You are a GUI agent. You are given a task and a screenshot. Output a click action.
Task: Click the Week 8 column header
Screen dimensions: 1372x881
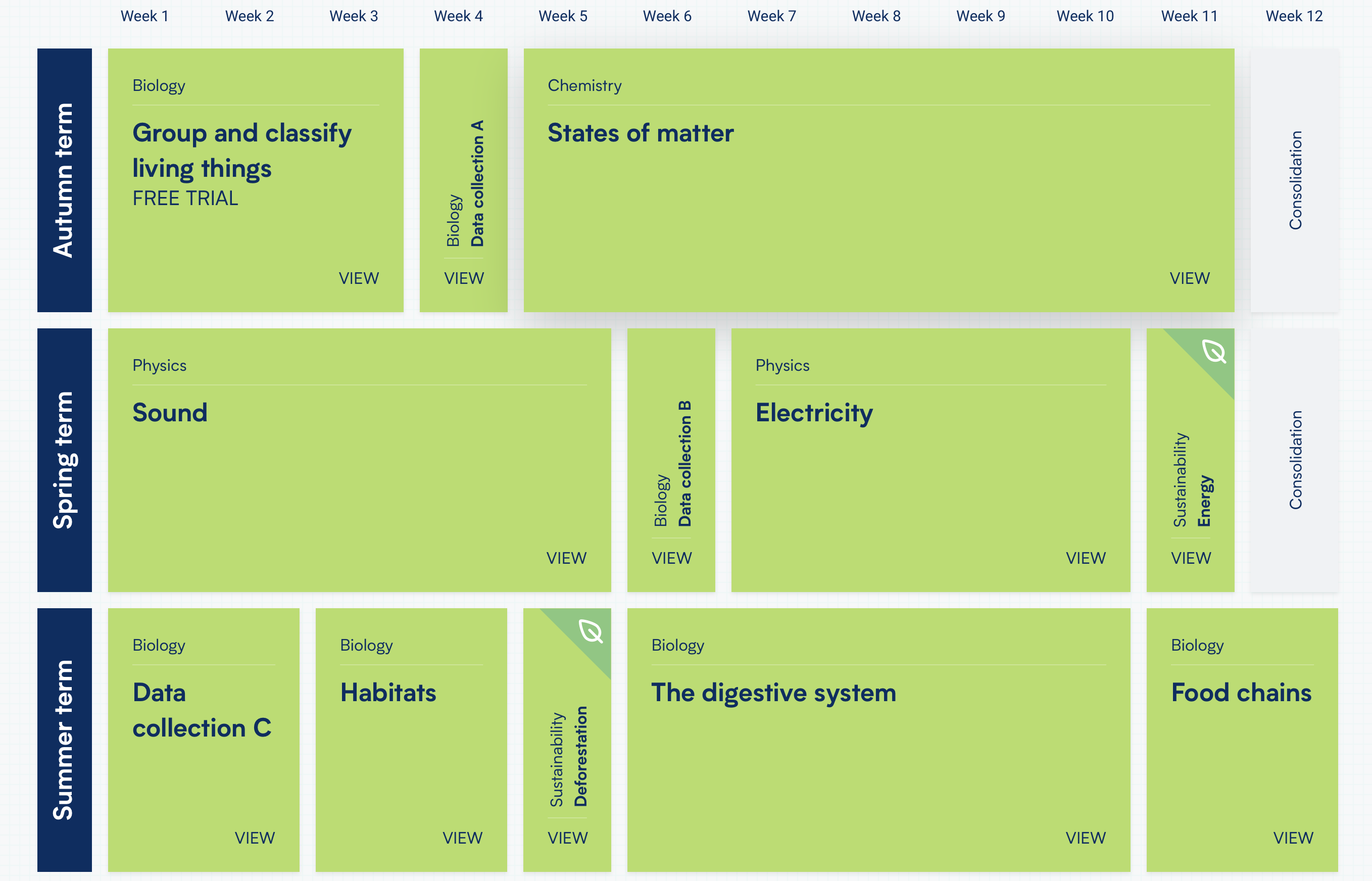pos(876,16)
